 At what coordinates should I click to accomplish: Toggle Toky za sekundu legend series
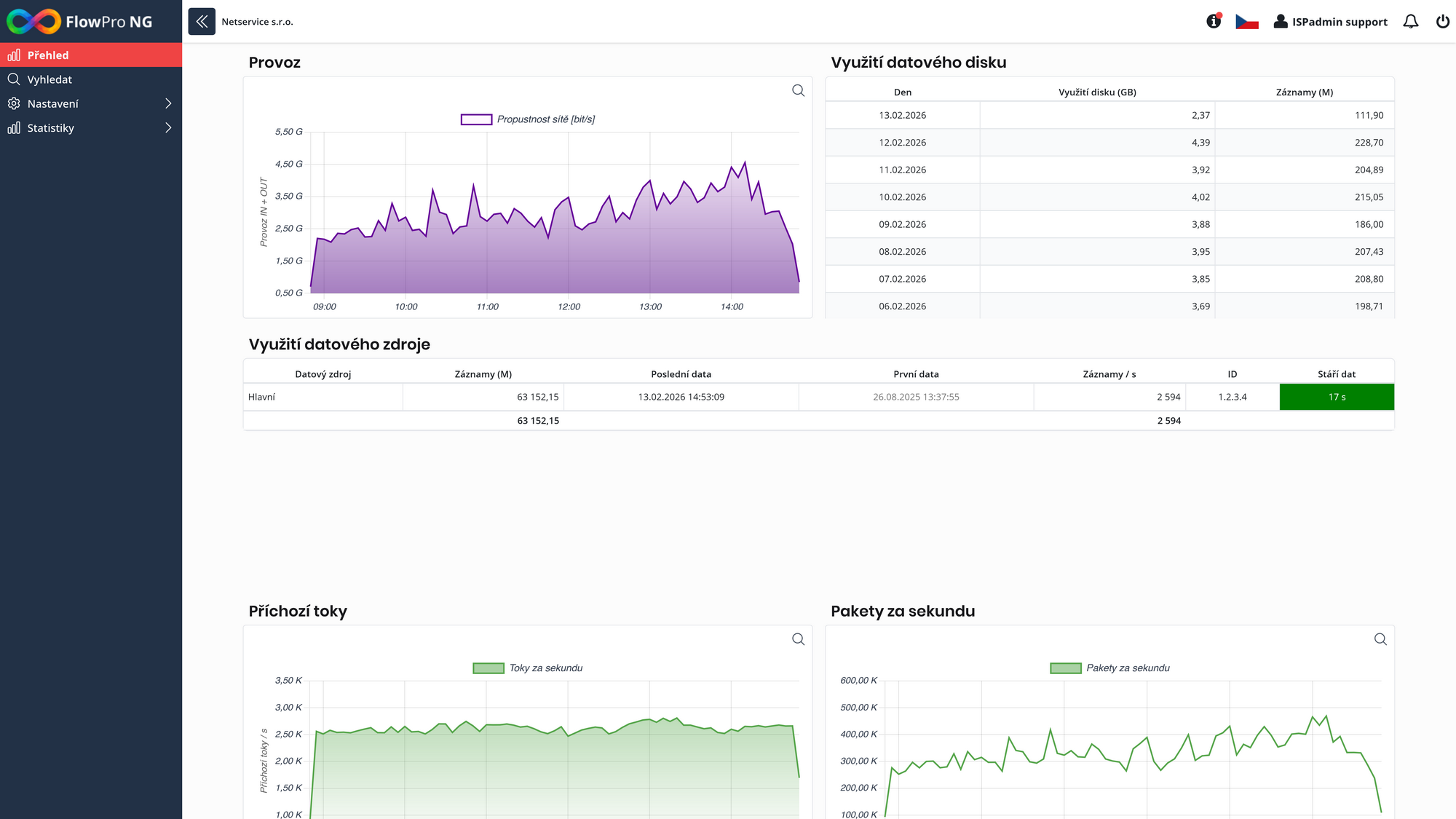(x=528, y=668)
